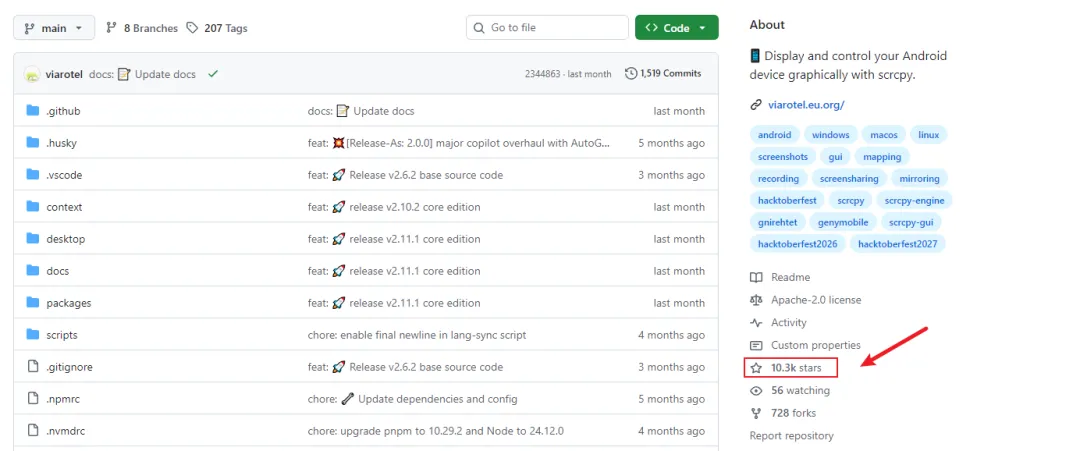Select the android topic tag
This screenshot has height=451, width=1080.
click(x=774, y=135)
